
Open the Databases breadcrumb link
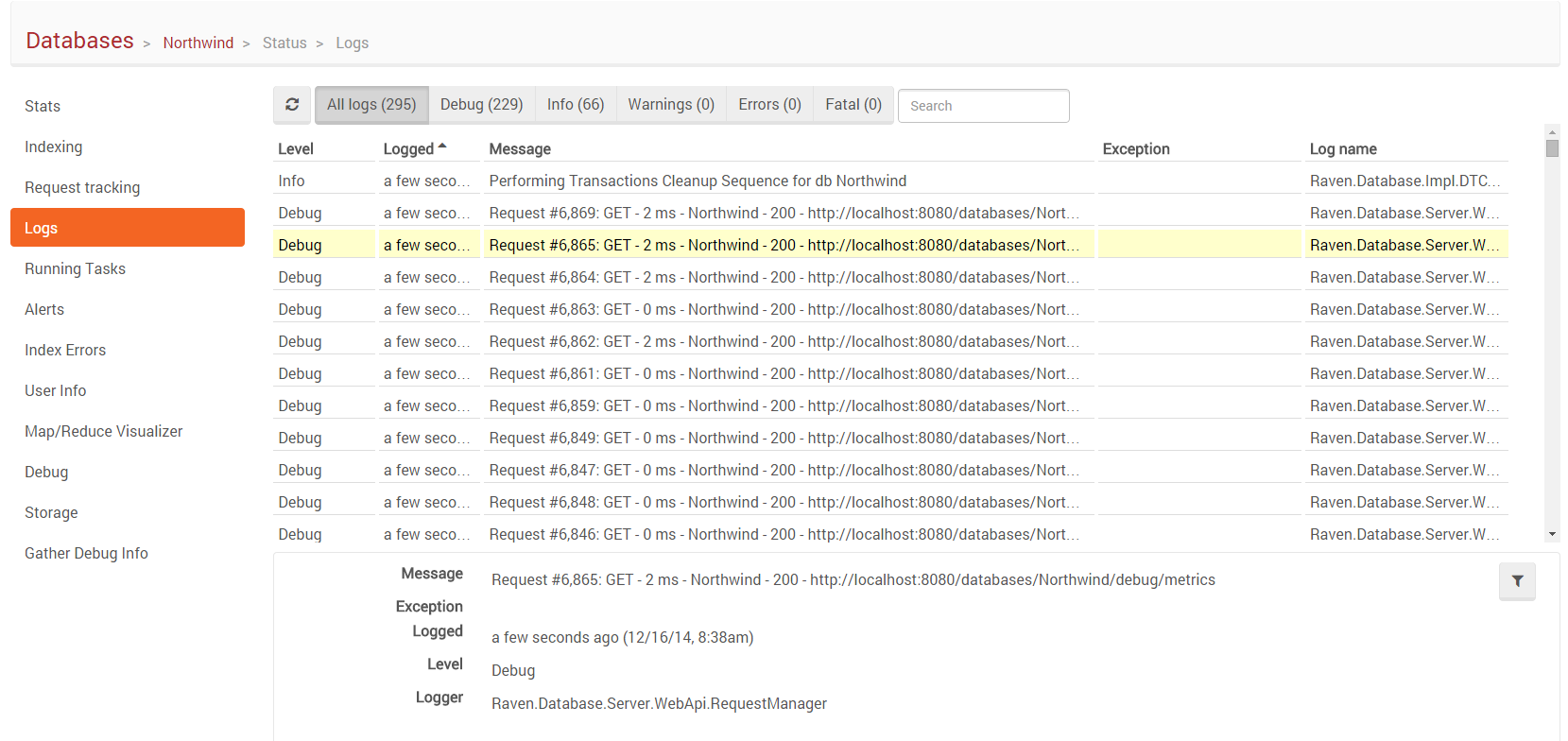[x=79, y=41]
